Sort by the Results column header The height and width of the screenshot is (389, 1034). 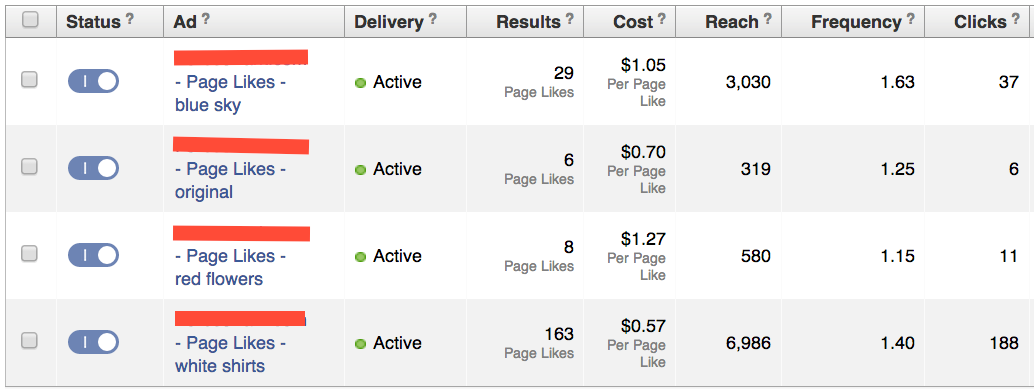(528, 22)
